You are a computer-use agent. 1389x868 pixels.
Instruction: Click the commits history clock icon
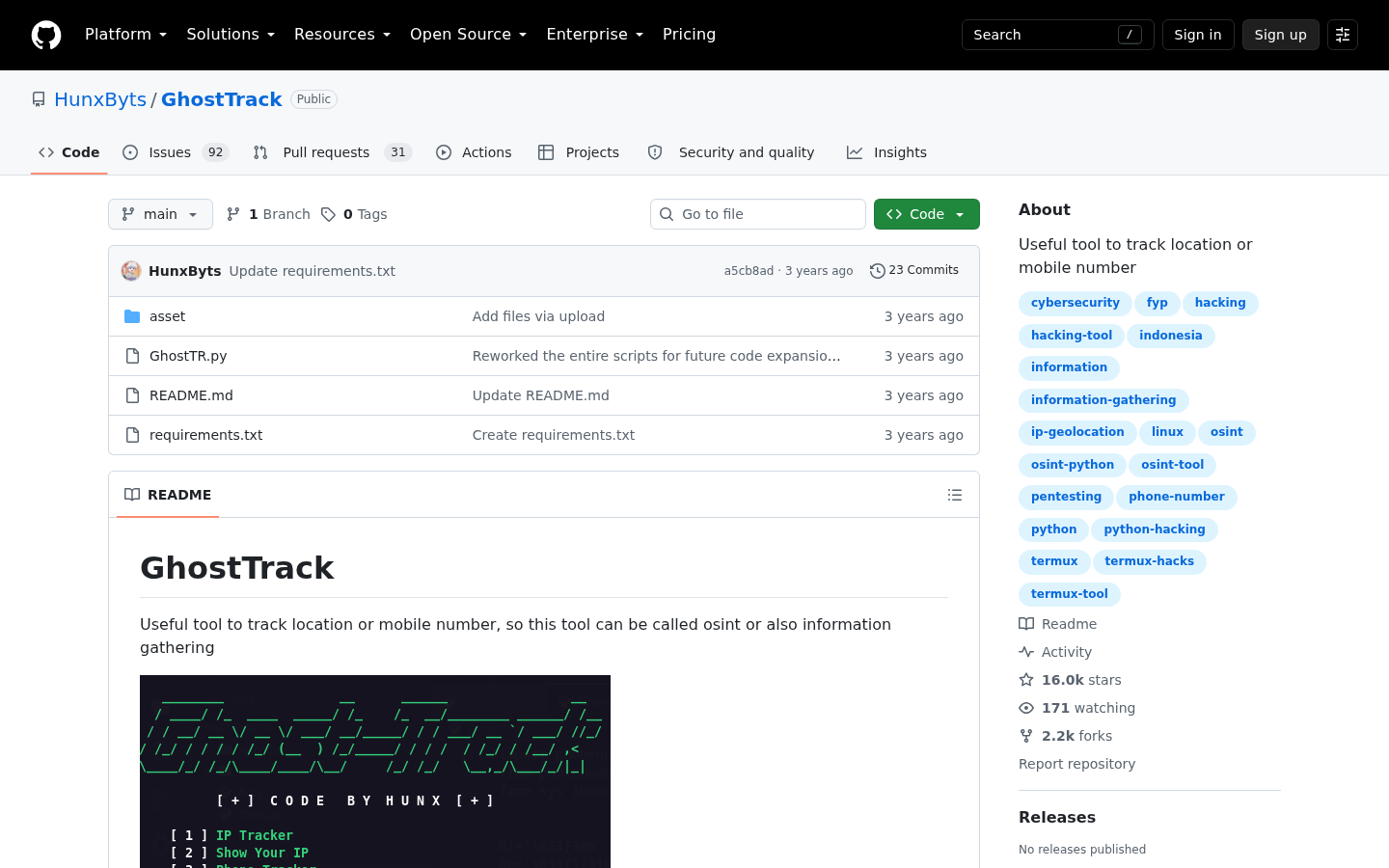877,271
